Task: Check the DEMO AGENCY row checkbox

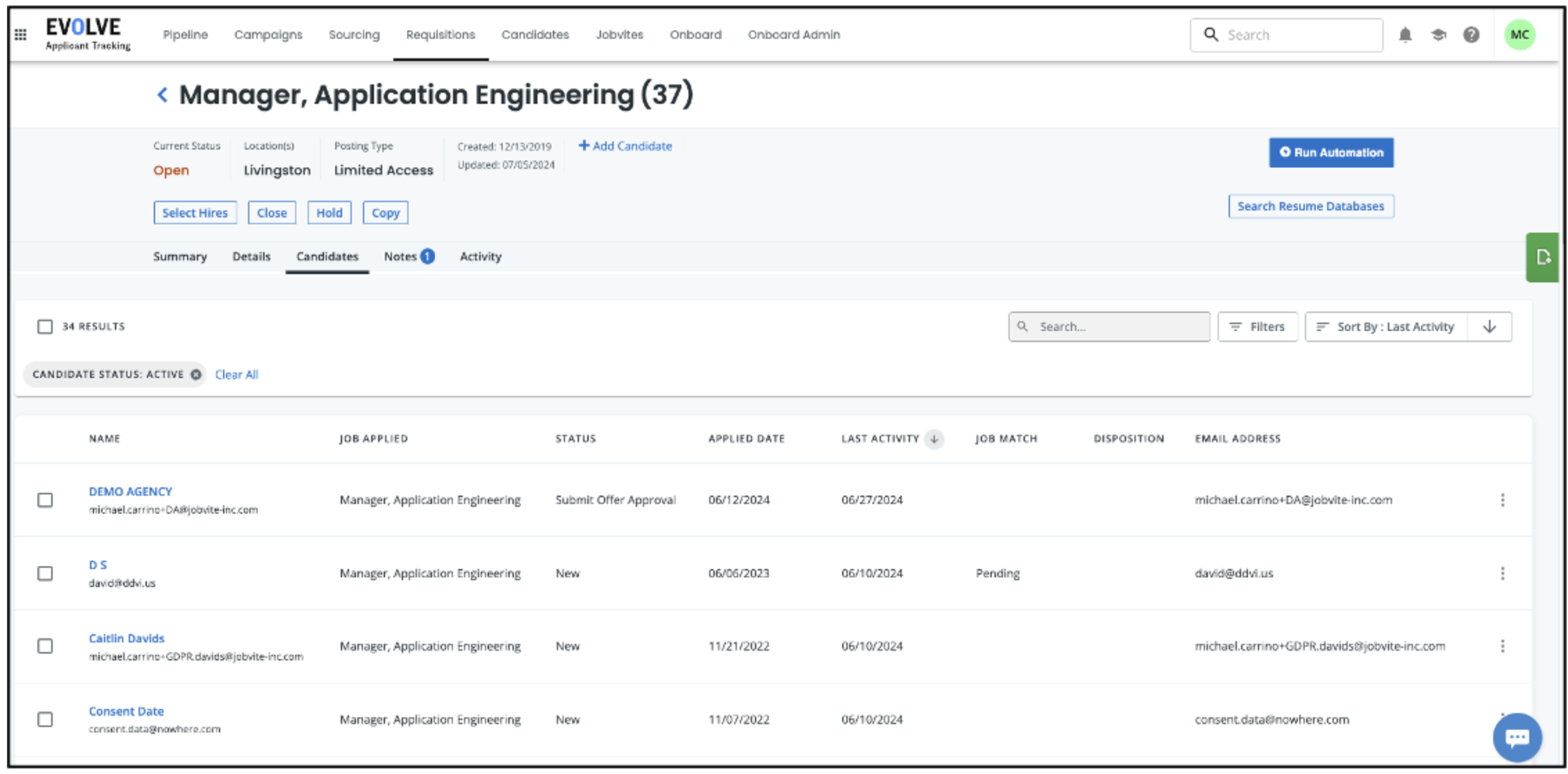Action: (45, 500)
